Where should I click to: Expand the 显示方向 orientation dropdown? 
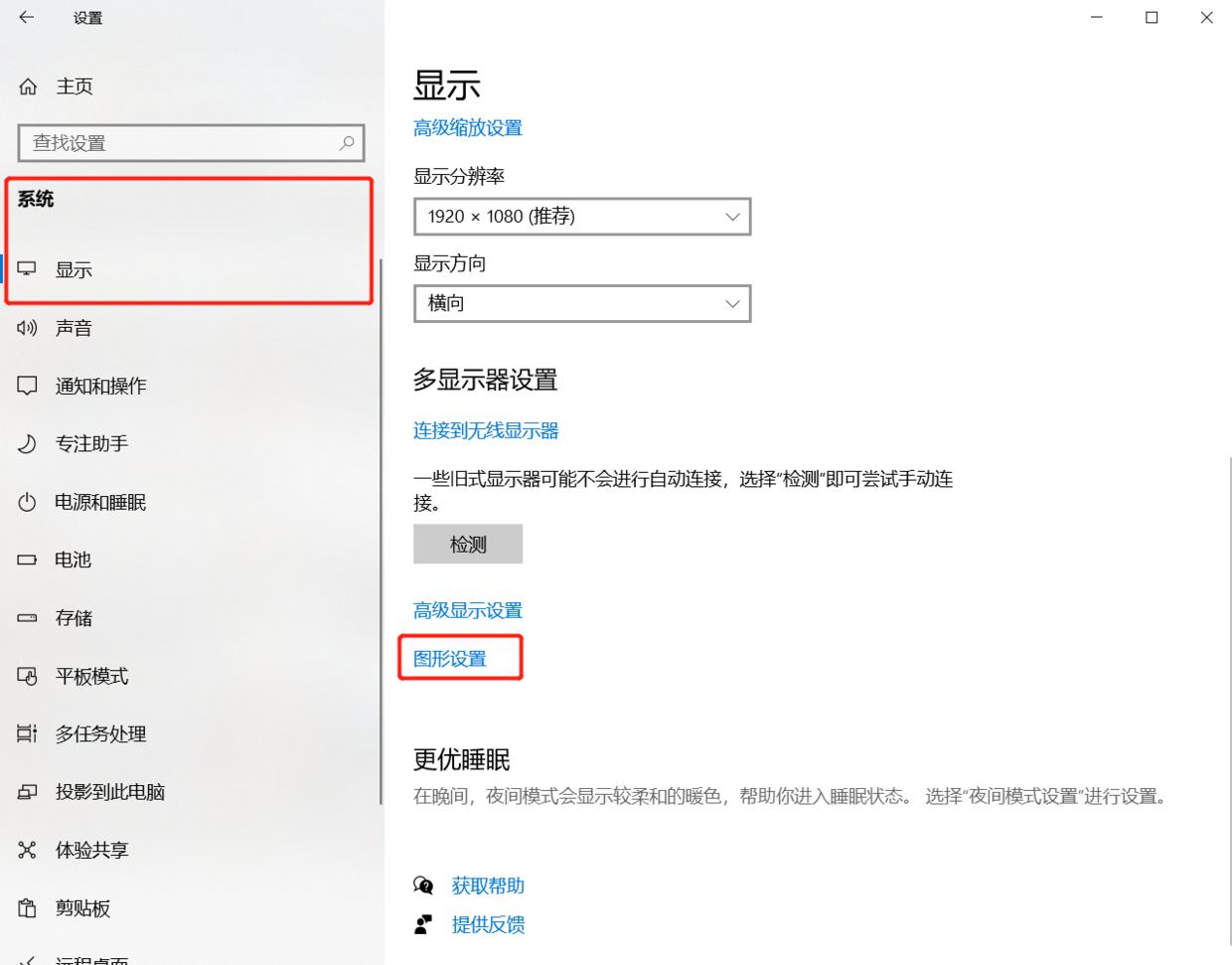pos(581,303)
